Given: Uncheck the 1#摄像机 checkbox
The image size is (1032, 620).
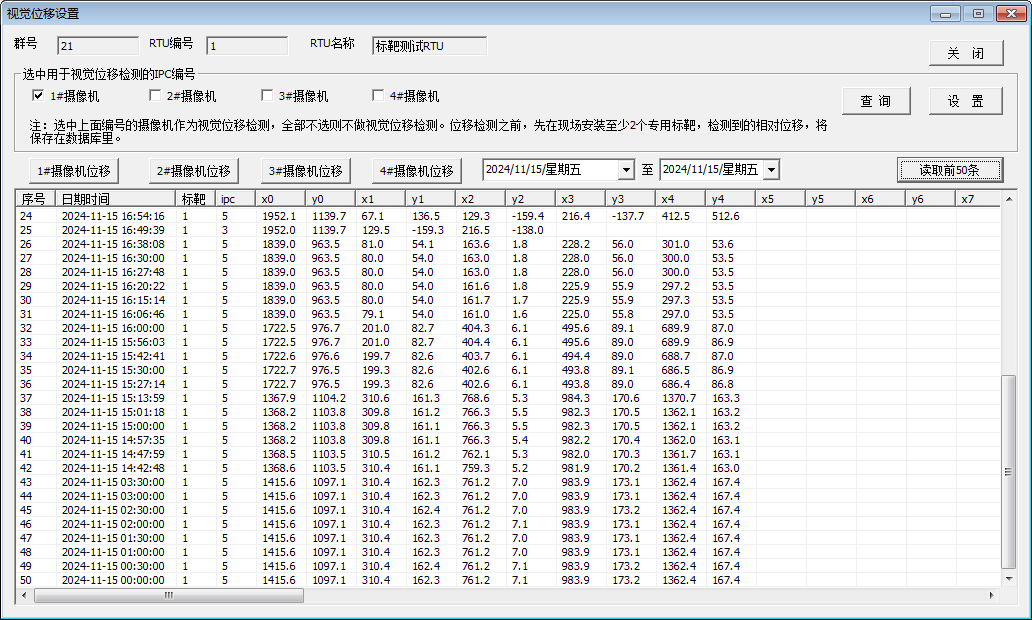Looking at the screenshot, I should 39,96.
